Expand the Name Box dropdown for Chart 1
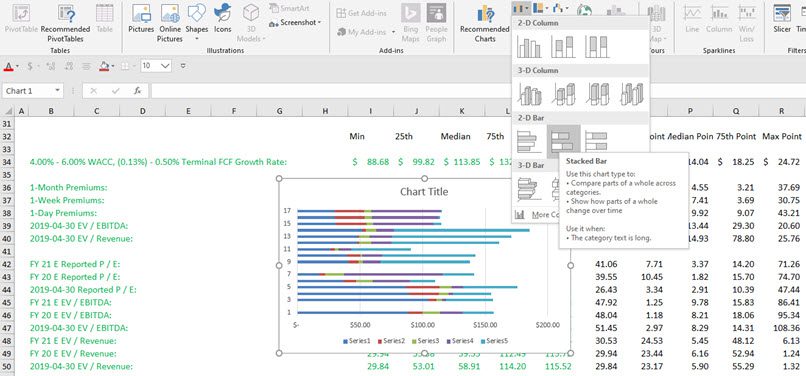This screenshot has width=806, height=376. [x=58, y=91]
